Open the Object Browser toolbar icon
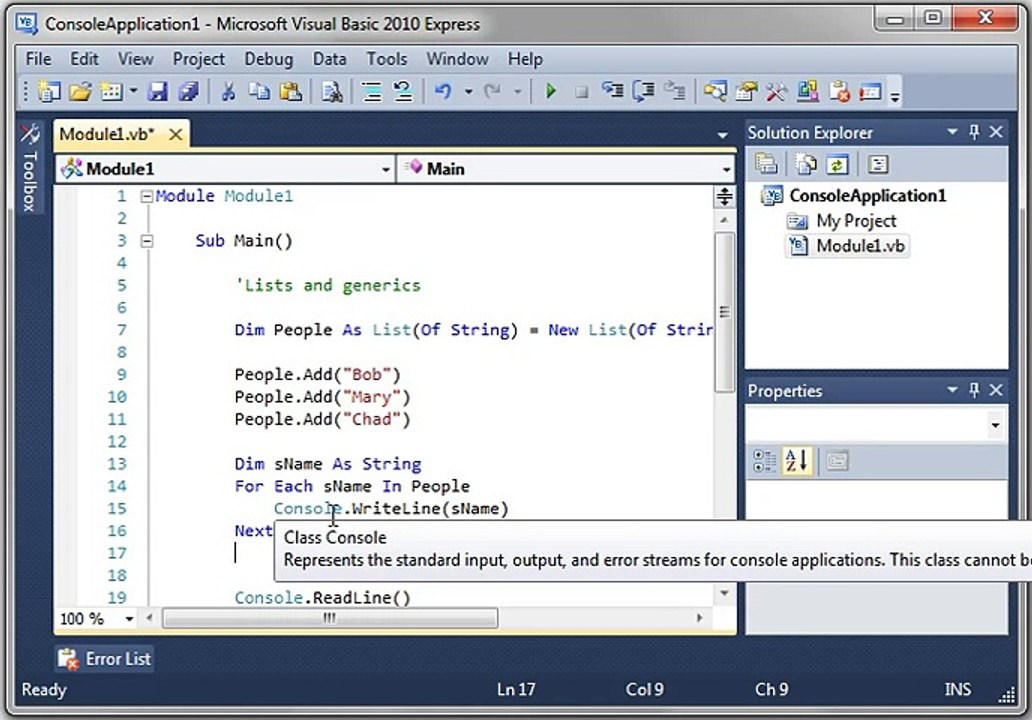This screenshot has width=1032, height=720. tap(808, 91)
